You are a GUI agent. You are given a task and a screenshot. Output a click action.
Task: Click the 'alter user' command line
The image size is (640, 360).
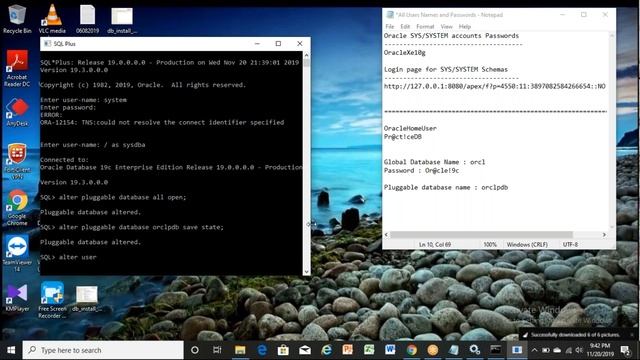(68, 257)
